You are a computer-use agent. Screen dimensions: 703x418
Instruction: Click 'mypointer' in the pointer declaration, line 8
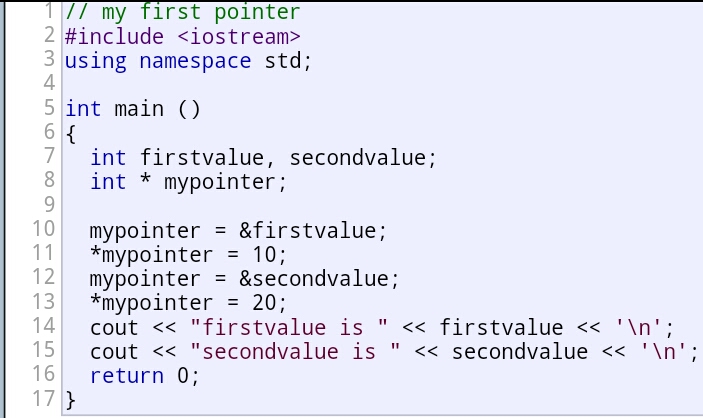coord(220,183)
